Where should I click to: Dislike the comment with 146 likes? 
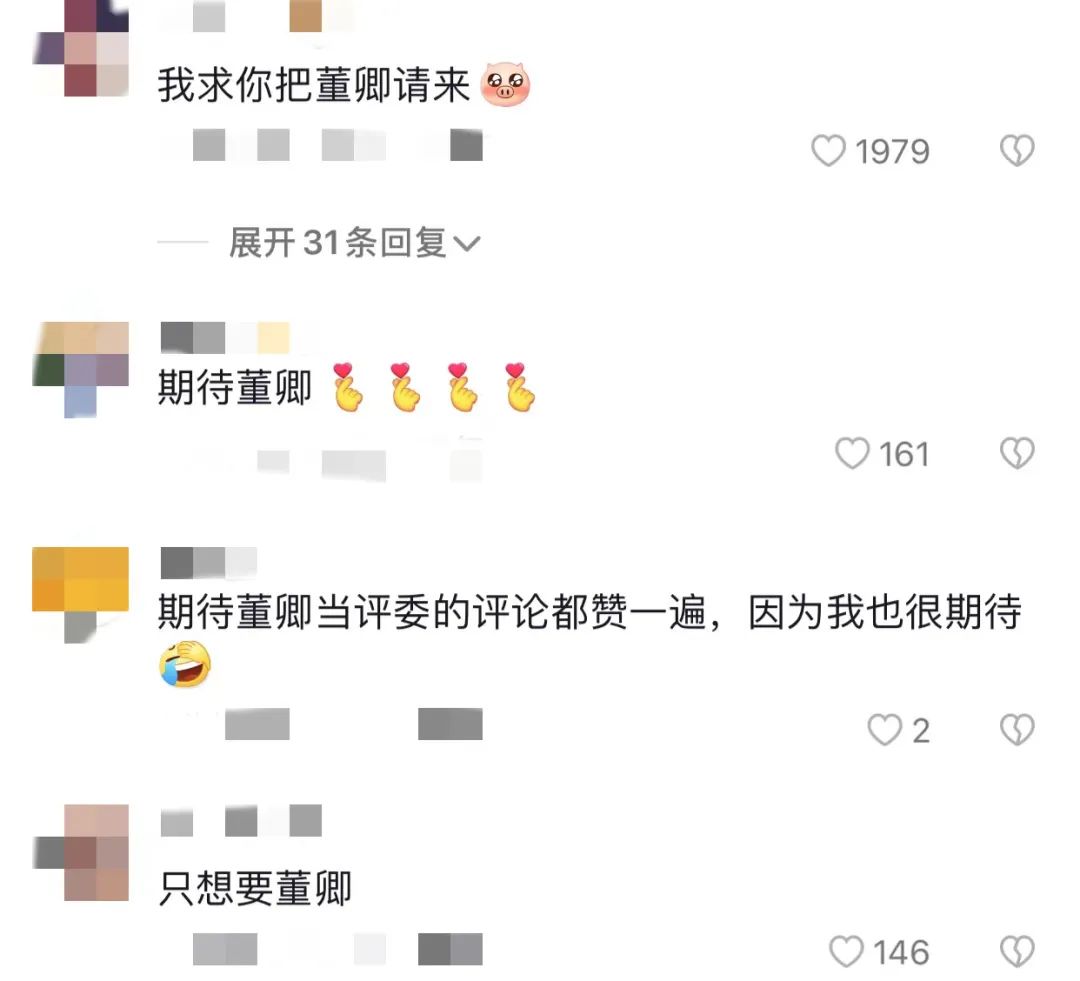click(x=1017, y=951)
